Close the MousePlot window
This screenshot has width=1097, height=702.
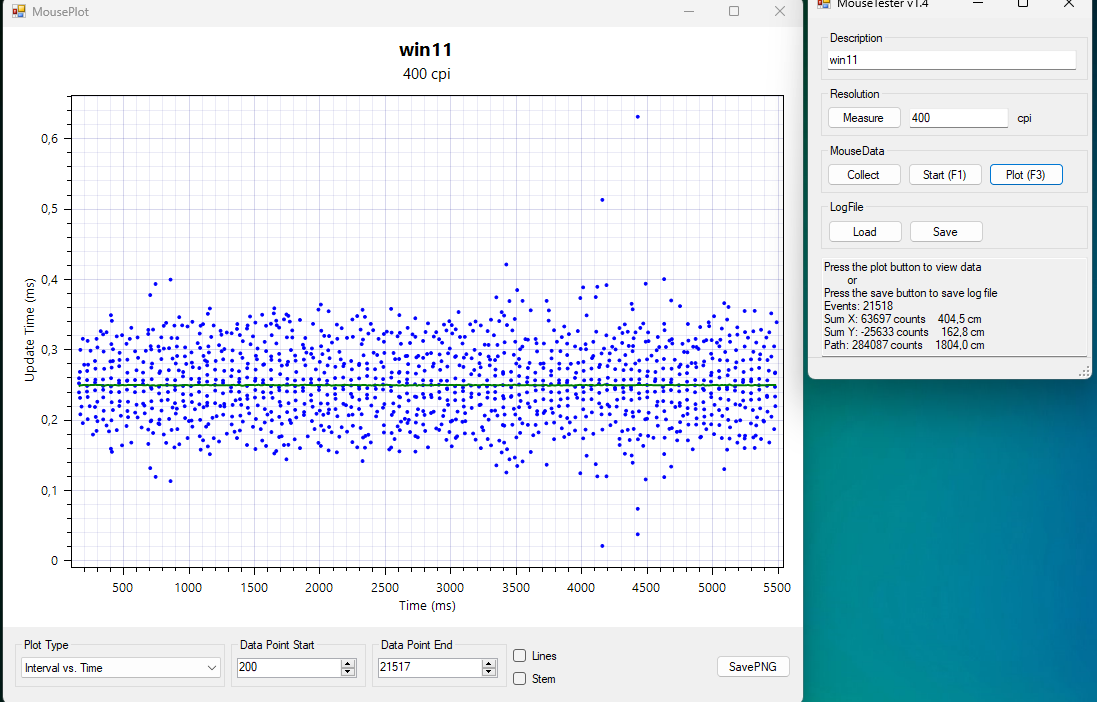[x=780, y=11]
